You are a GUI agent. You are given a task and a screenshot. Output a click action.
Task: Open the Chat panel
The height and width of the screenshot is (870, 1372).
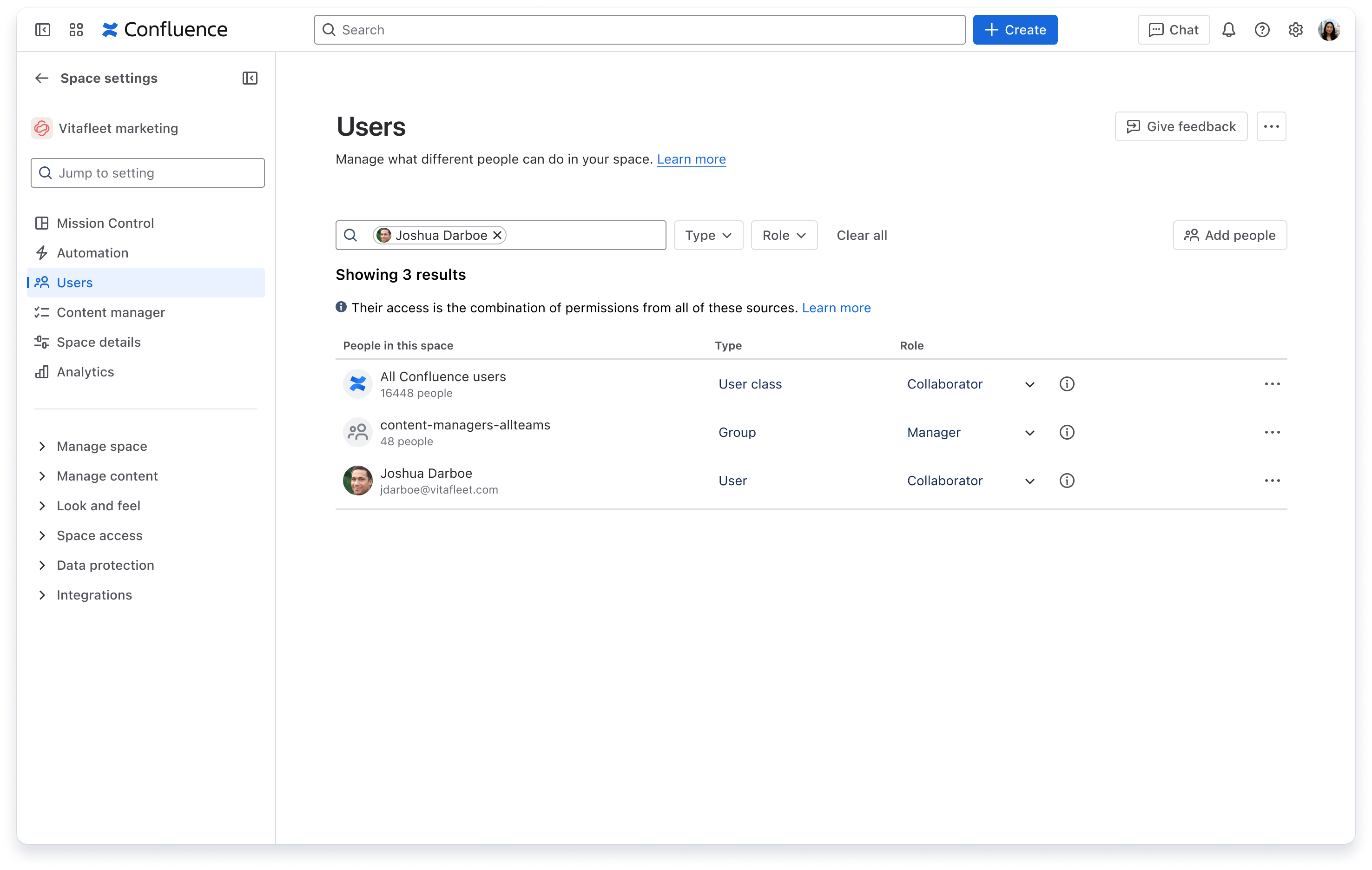pos(1173,30)
